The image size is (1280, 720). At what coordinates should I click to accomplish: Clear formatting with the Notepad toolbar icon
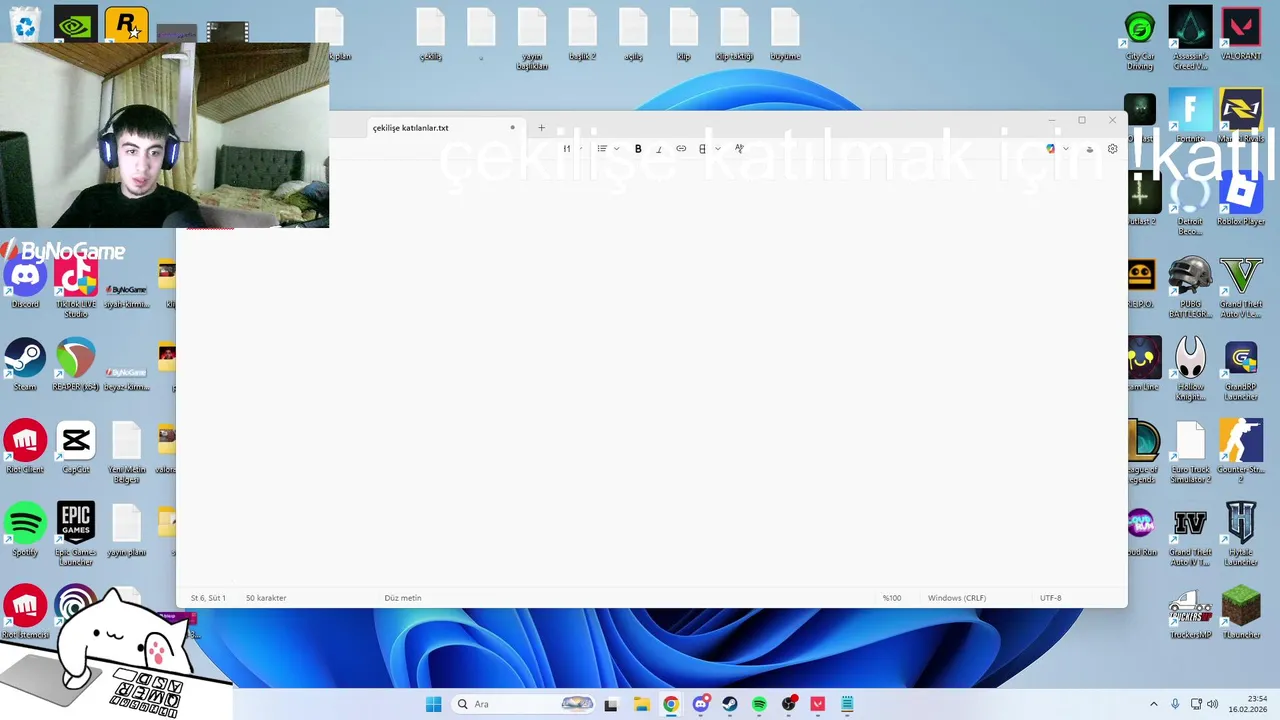pyautogui.click(x=739, y=149)
